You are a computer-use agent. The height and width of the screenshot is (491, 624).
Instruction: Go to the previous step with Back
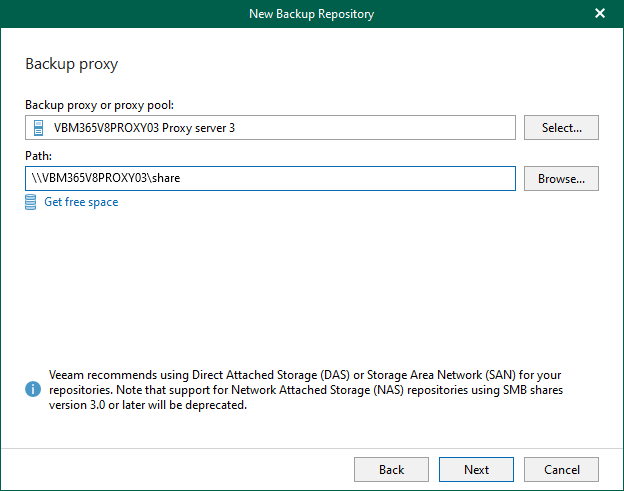[x=391, y=469]
